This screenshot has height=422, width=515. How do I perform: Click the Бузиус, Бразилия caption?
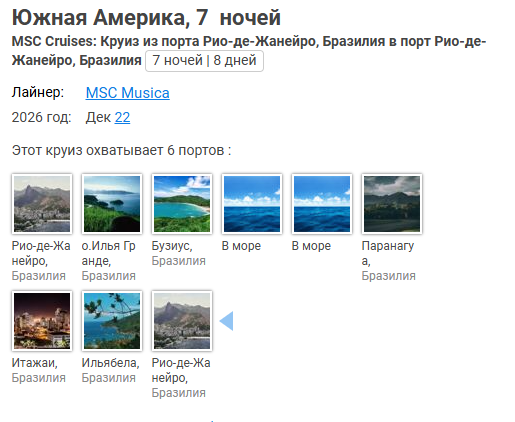click(x=179, y=253)
